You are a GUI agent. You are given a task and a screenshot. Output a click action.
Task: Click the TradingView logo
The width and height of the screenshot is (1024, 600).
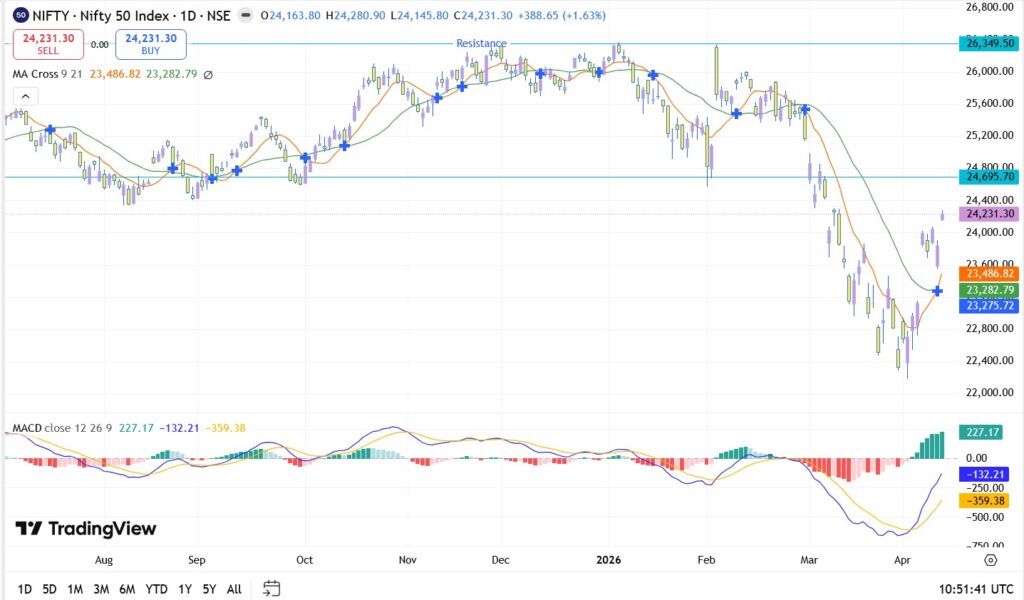(x=86, y=529)
